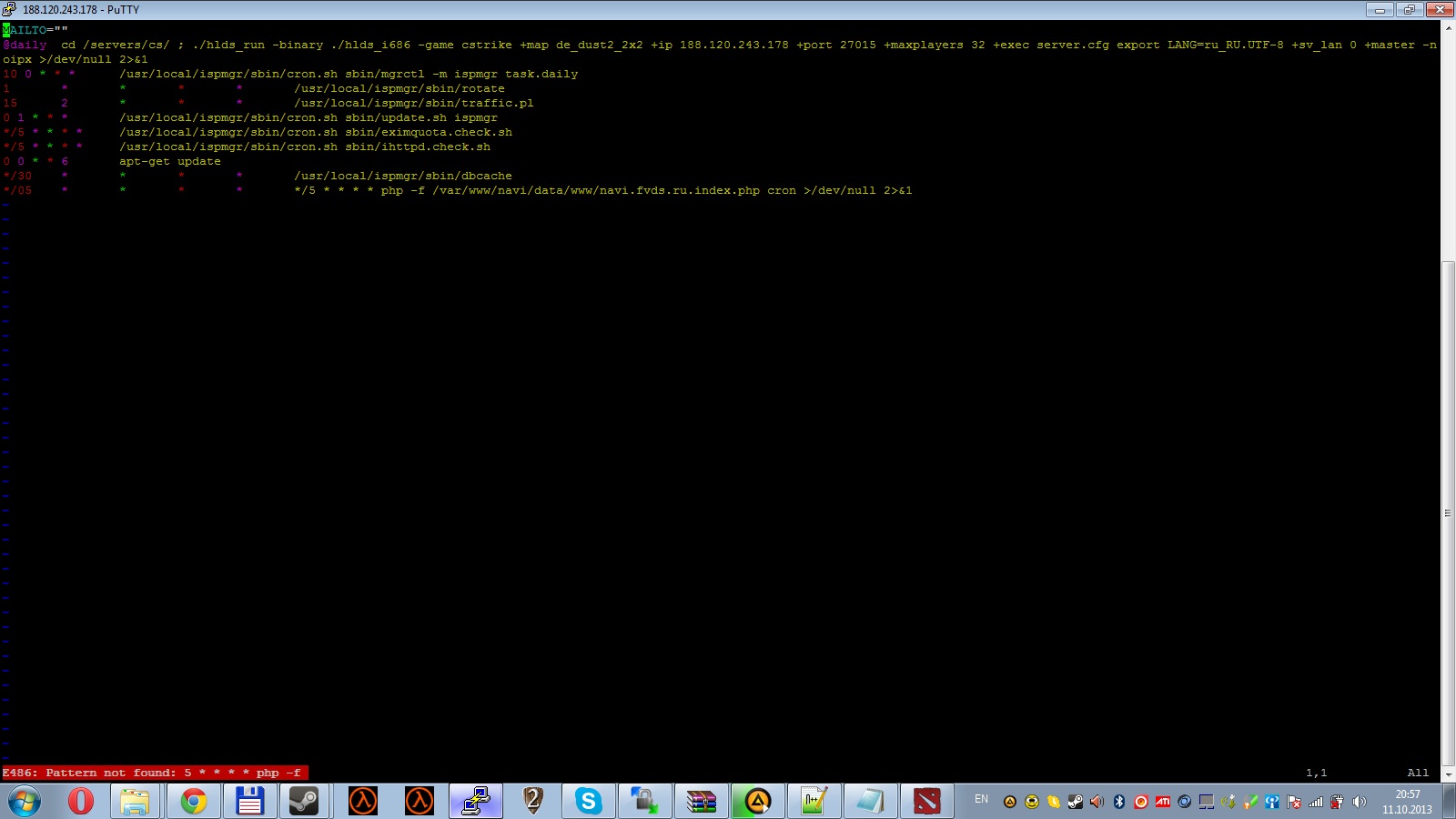
Task: Open the ATI tray icon
Action: pyautogui.click(x=1163, y=802)
